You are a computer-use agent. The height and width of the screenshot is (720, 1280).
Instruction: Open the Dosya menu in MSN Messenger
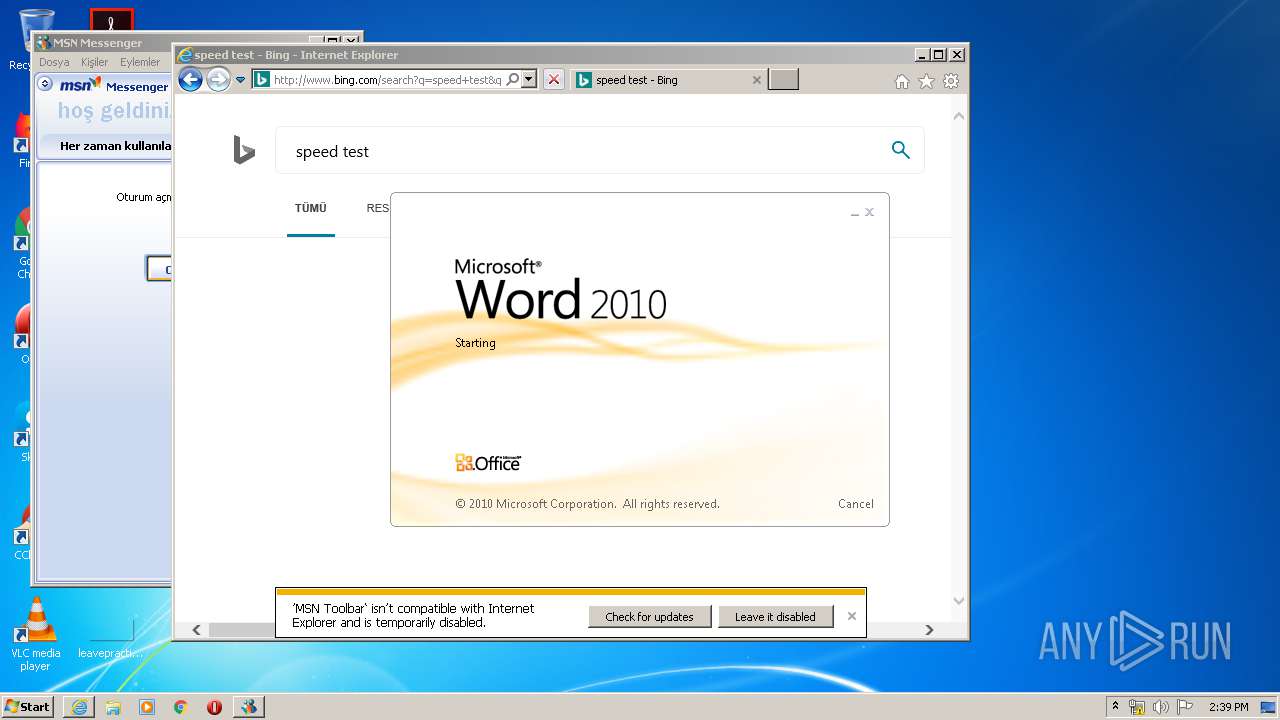click(x=54, y=62)
